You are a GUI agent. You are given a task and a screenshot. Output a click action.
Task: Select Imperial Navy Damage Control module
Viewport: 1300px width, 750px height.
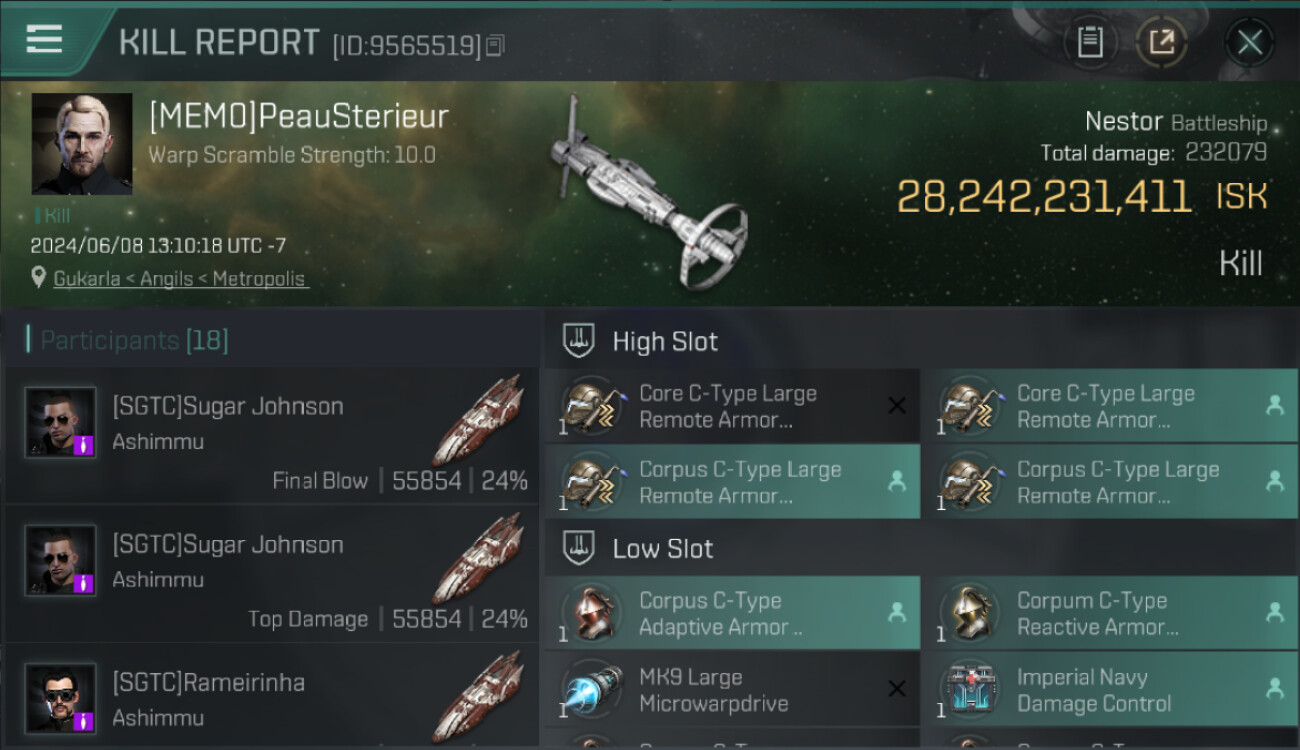(x=1110, y=689)
